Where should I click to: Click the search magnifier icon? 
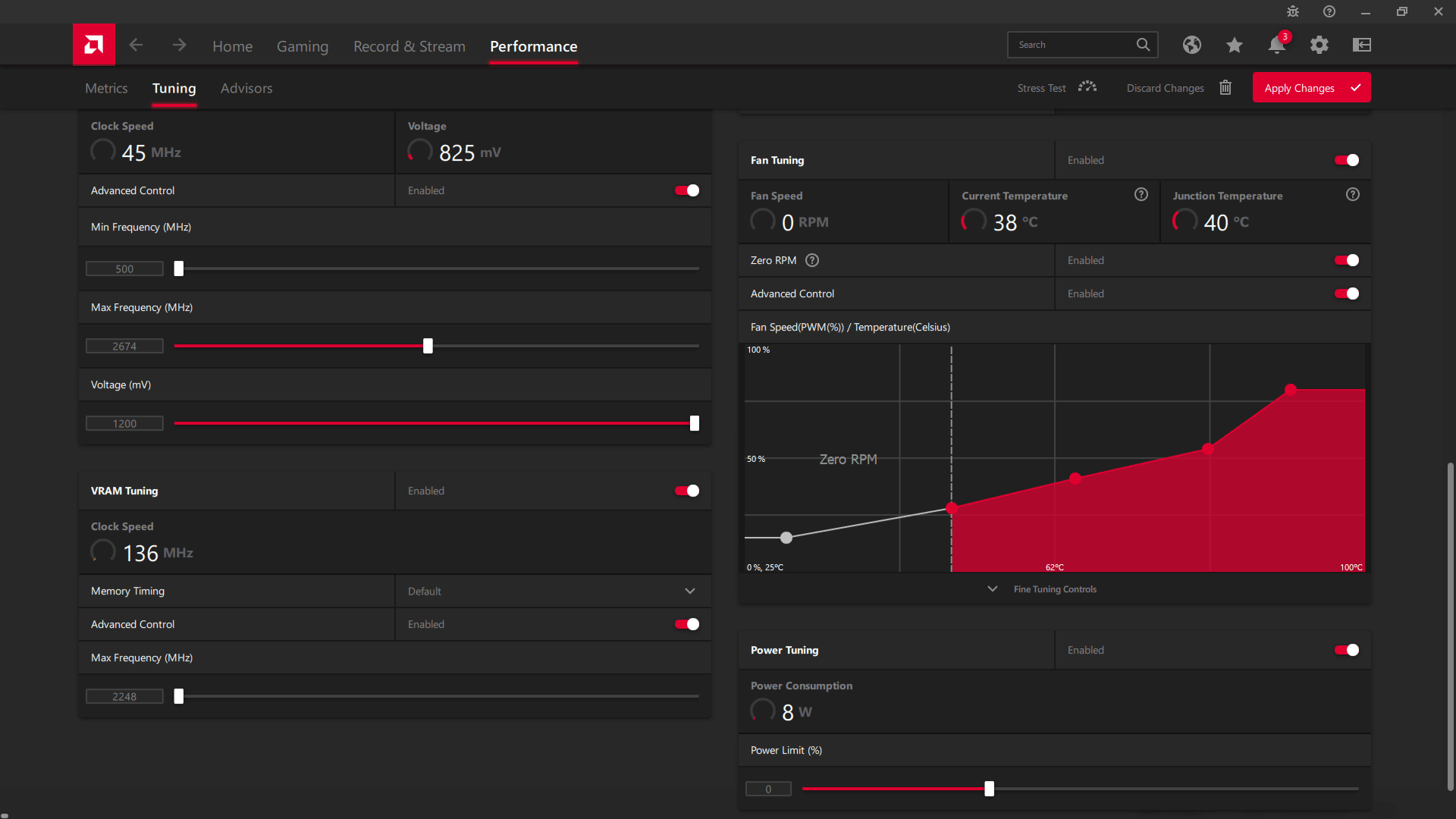[1143, 45]
